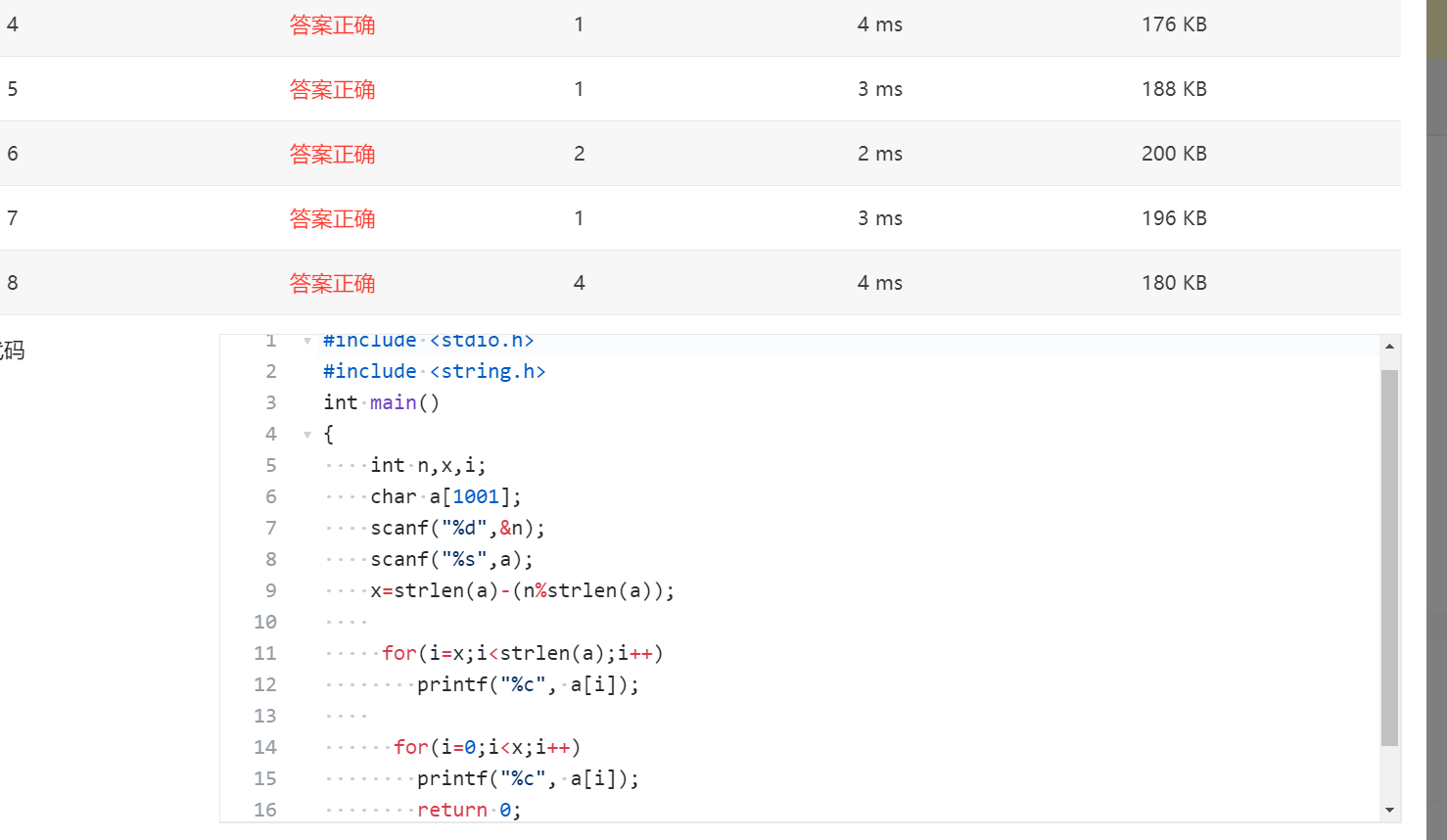Click the return 0 statement

469,811
